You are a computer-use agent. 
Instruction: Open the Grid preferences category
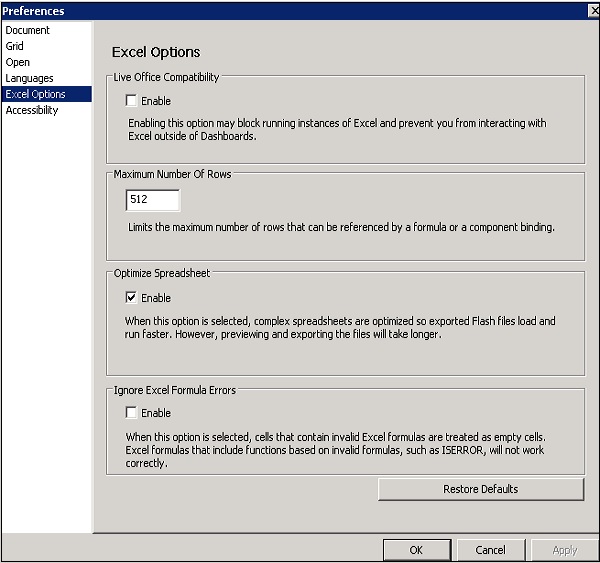(x=15, y=46)
